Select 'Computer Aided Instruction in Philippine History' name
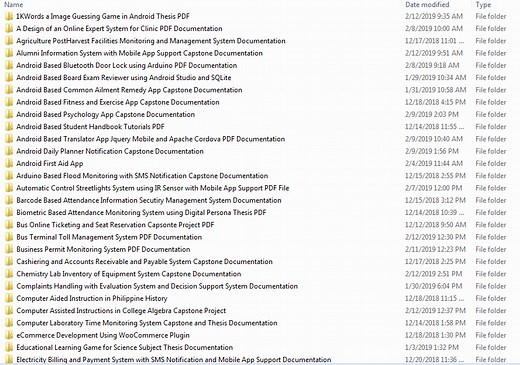The image size is (520, 365). 92,299
